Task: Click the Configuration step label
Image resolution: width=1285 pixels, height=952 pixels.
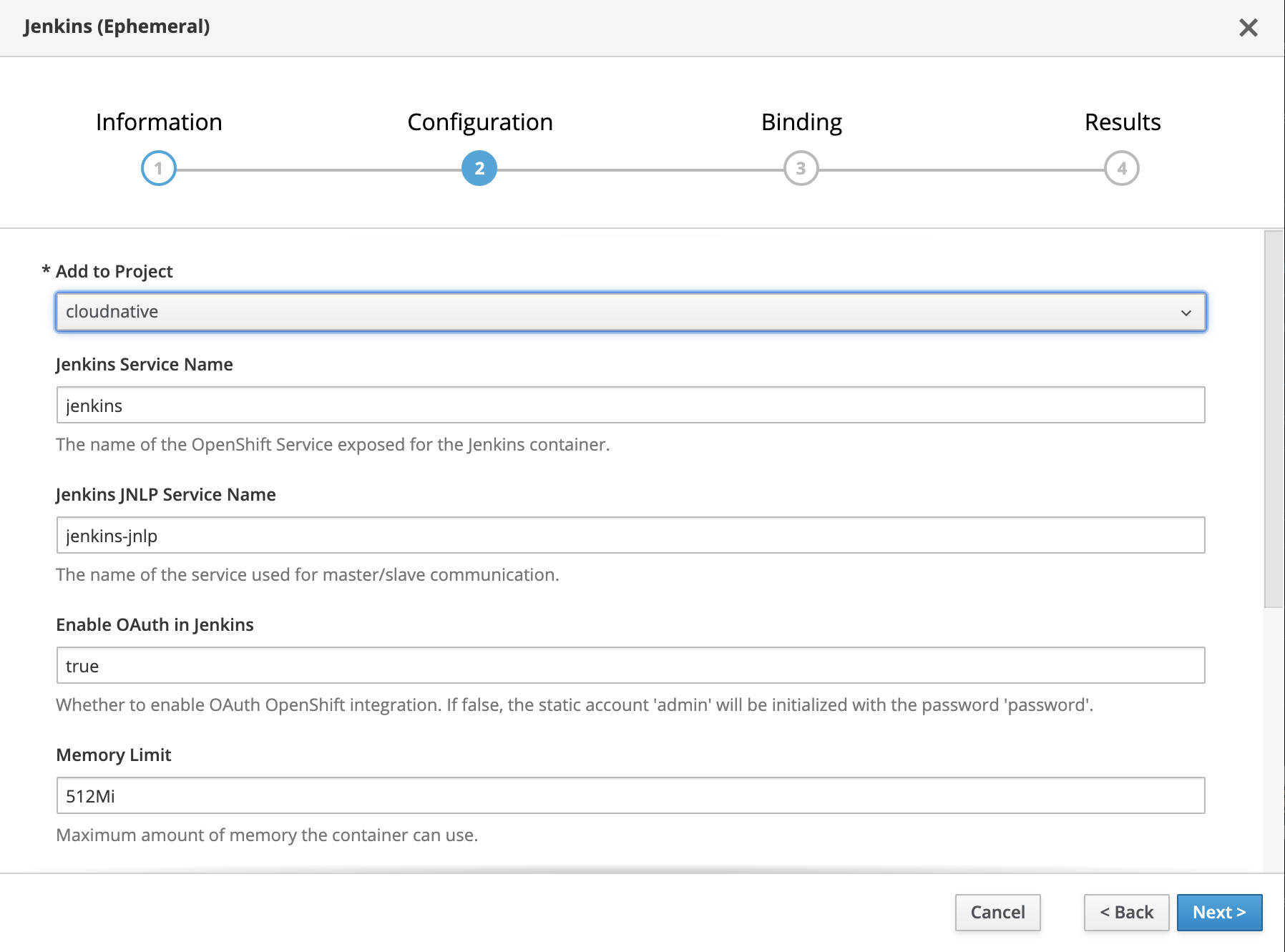Action: 480,122
